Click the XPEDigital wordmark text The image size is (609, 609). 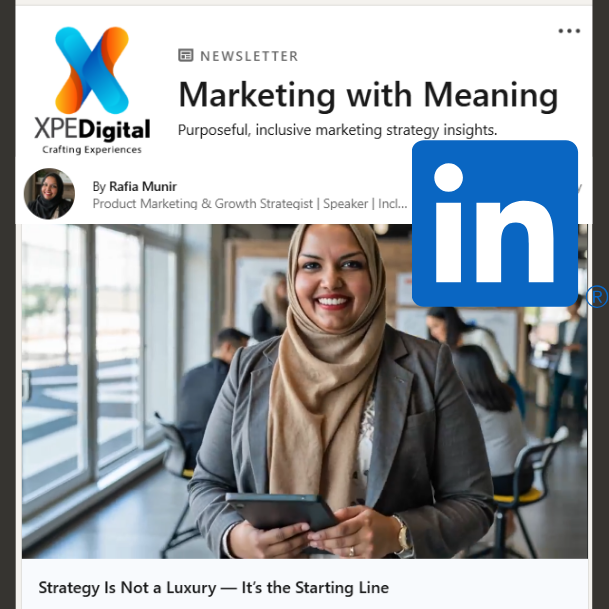coord(92,129)
